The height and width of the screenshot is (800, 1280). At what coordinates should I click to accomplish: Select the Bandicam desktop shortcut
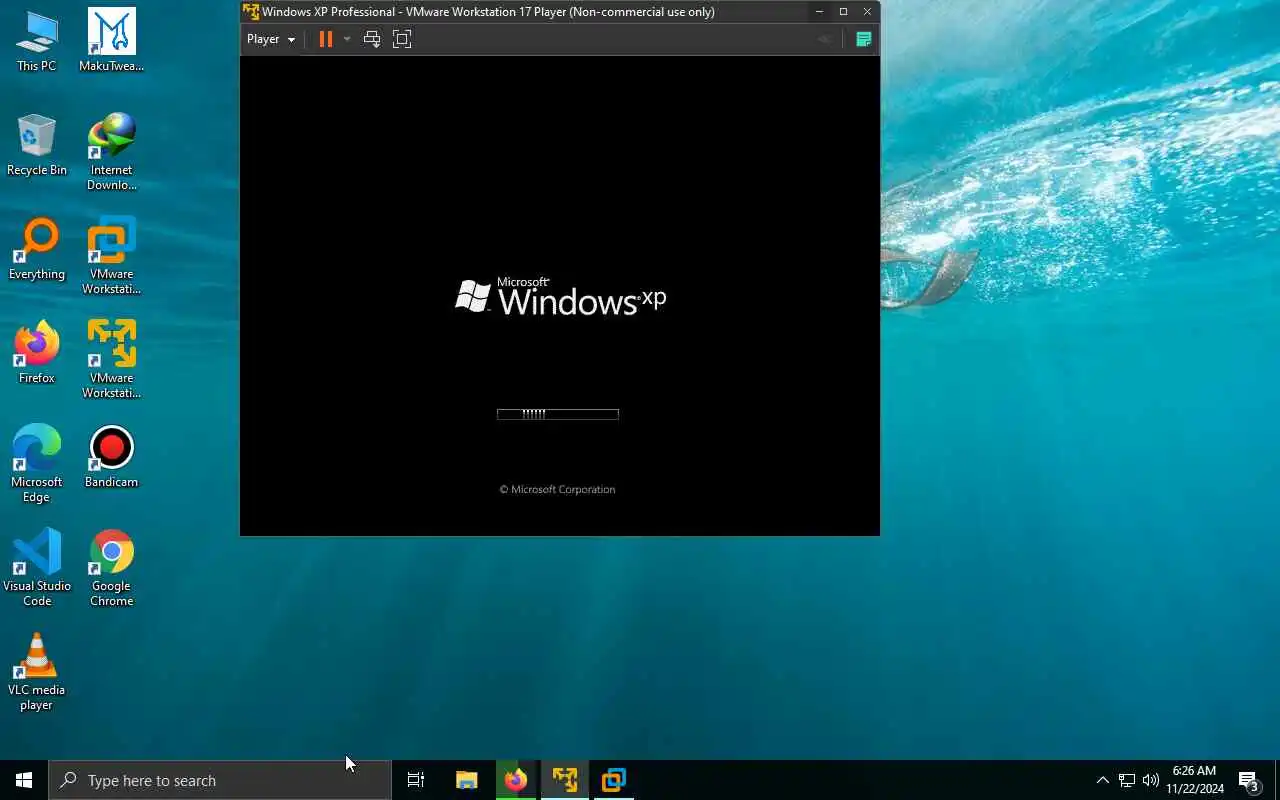(111, 457)
